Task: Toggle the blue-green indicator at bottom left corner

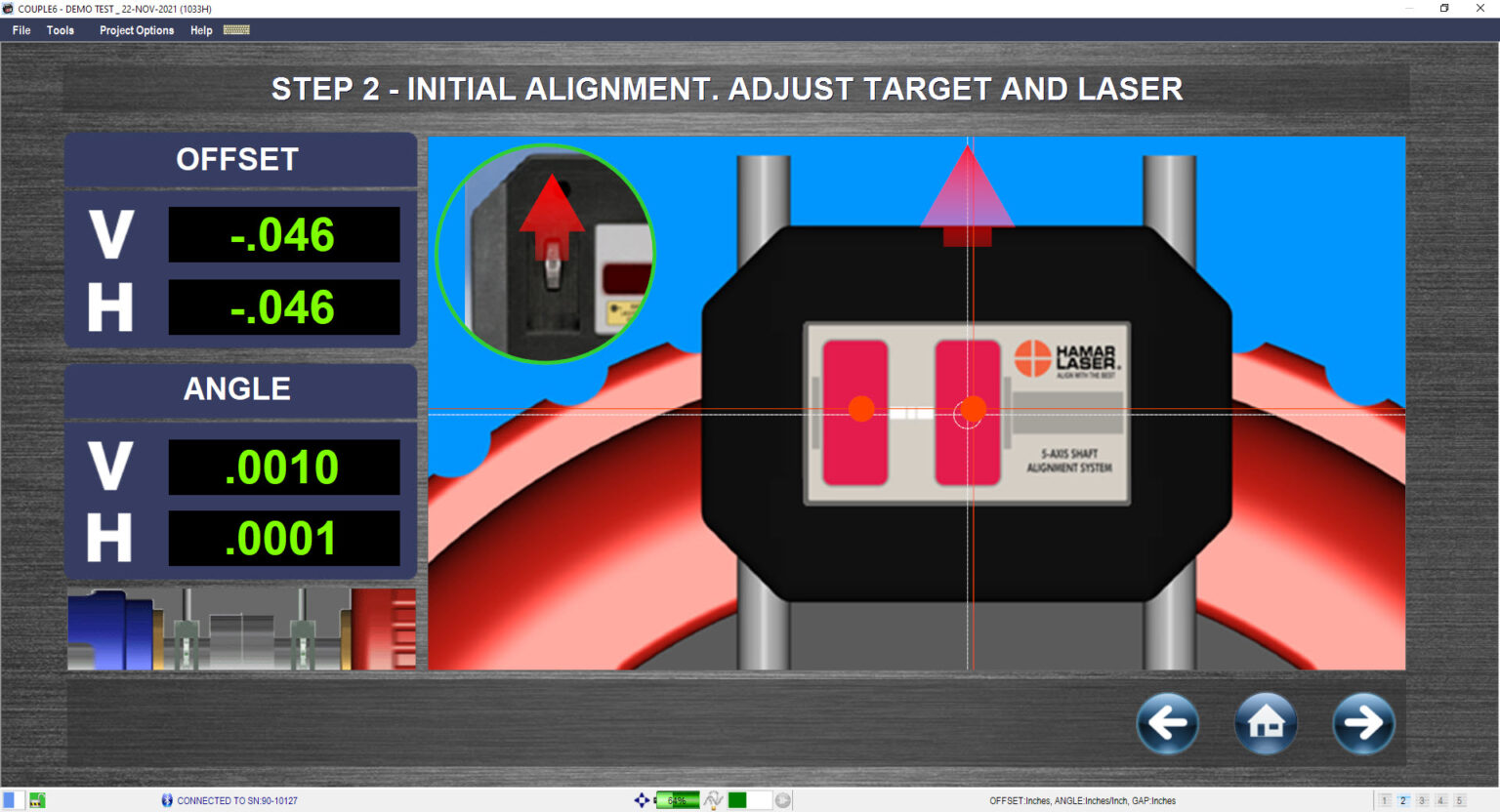Action: (11, 799)
